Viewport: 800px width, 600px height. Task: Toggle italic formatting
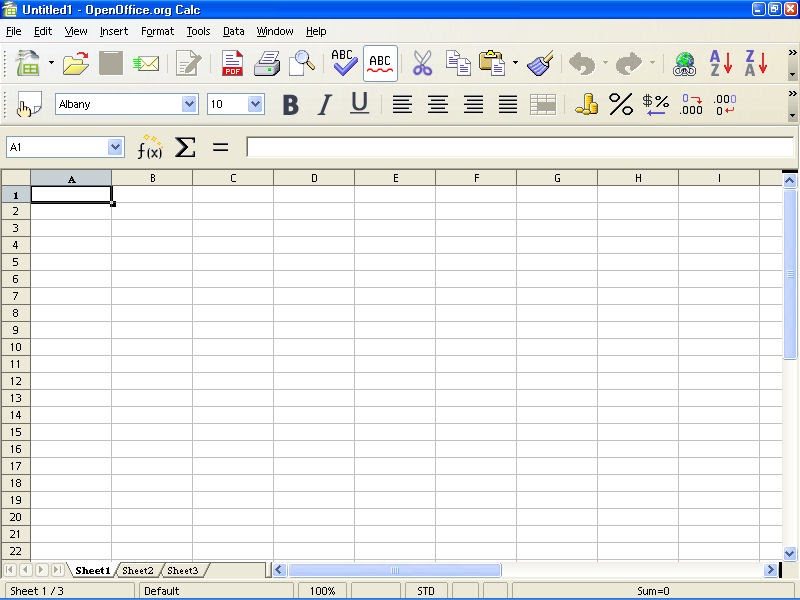[324, 103]
